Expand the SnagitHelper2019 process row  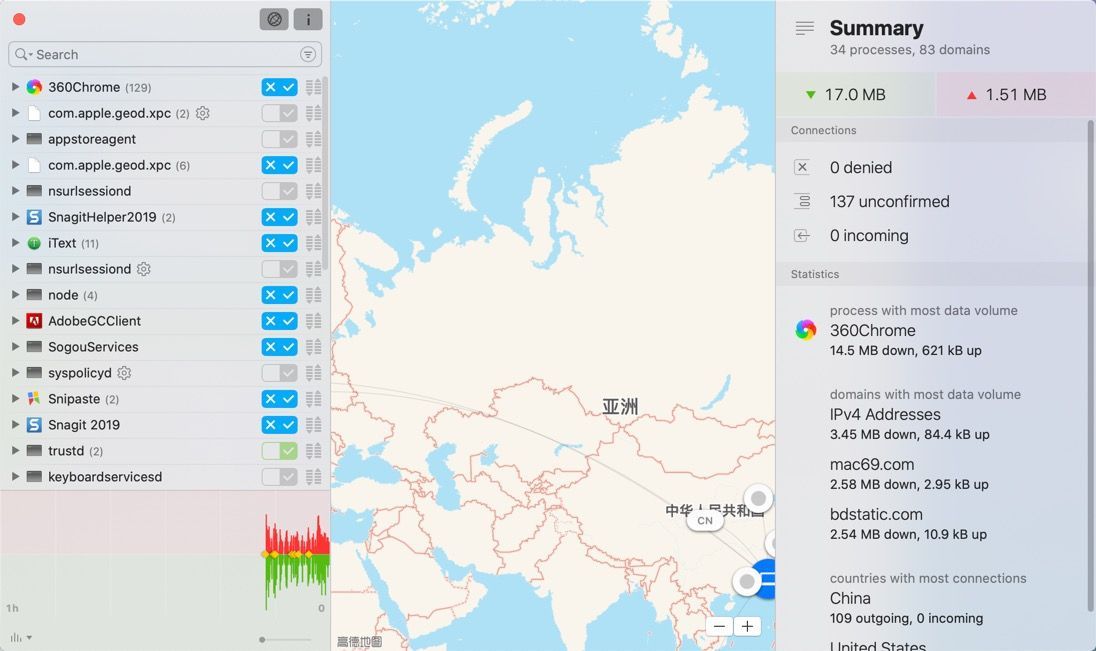click(15, 217)
